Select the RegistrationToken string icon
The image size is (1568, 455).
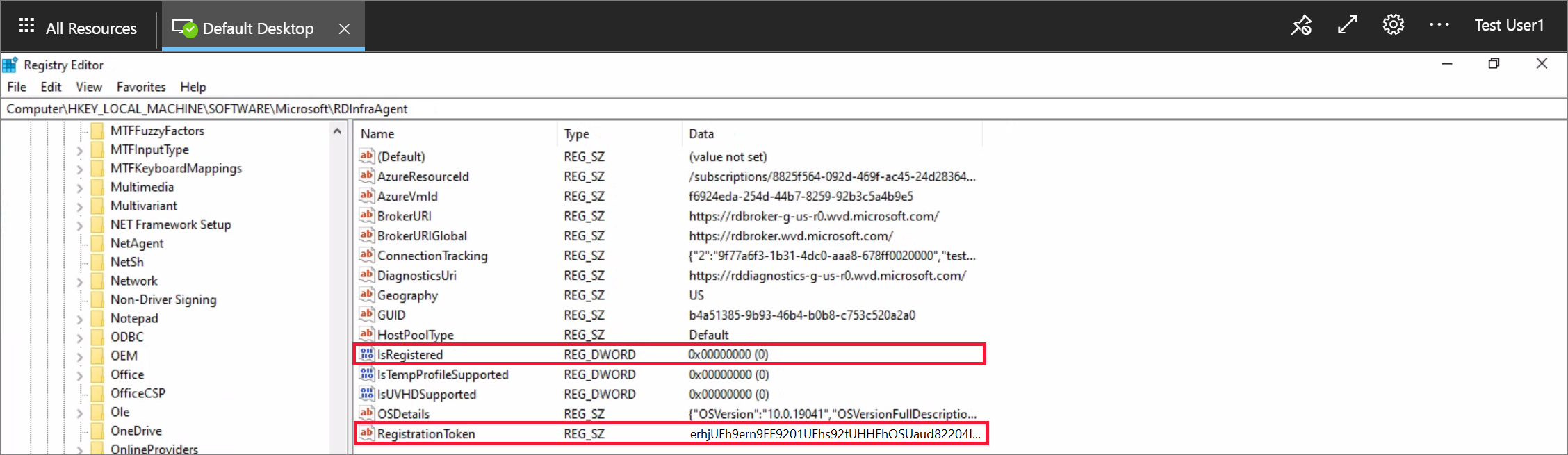click(x=366, y=433)
